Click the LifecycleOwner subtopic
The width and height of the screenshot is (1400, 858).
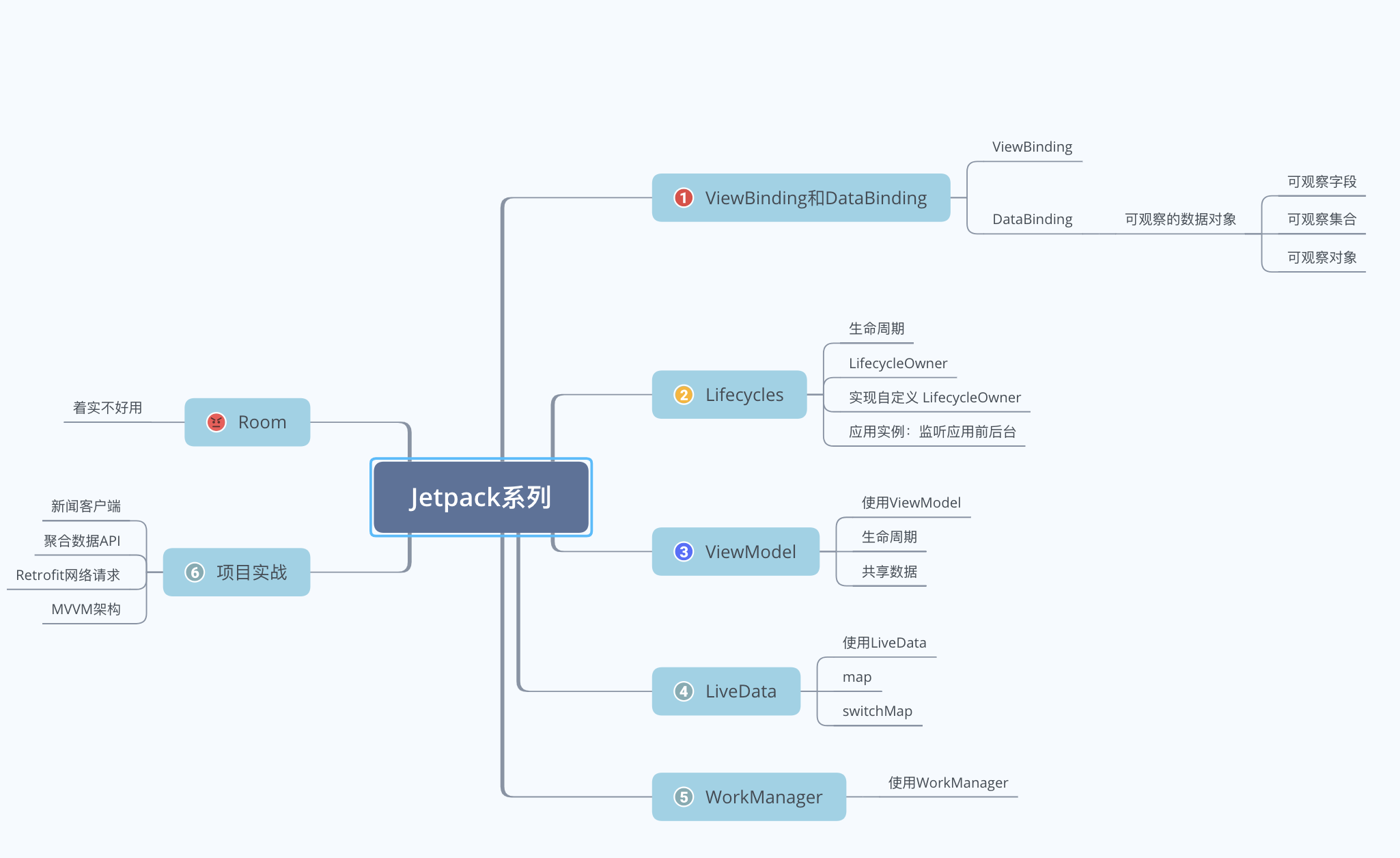pos(897,363)
